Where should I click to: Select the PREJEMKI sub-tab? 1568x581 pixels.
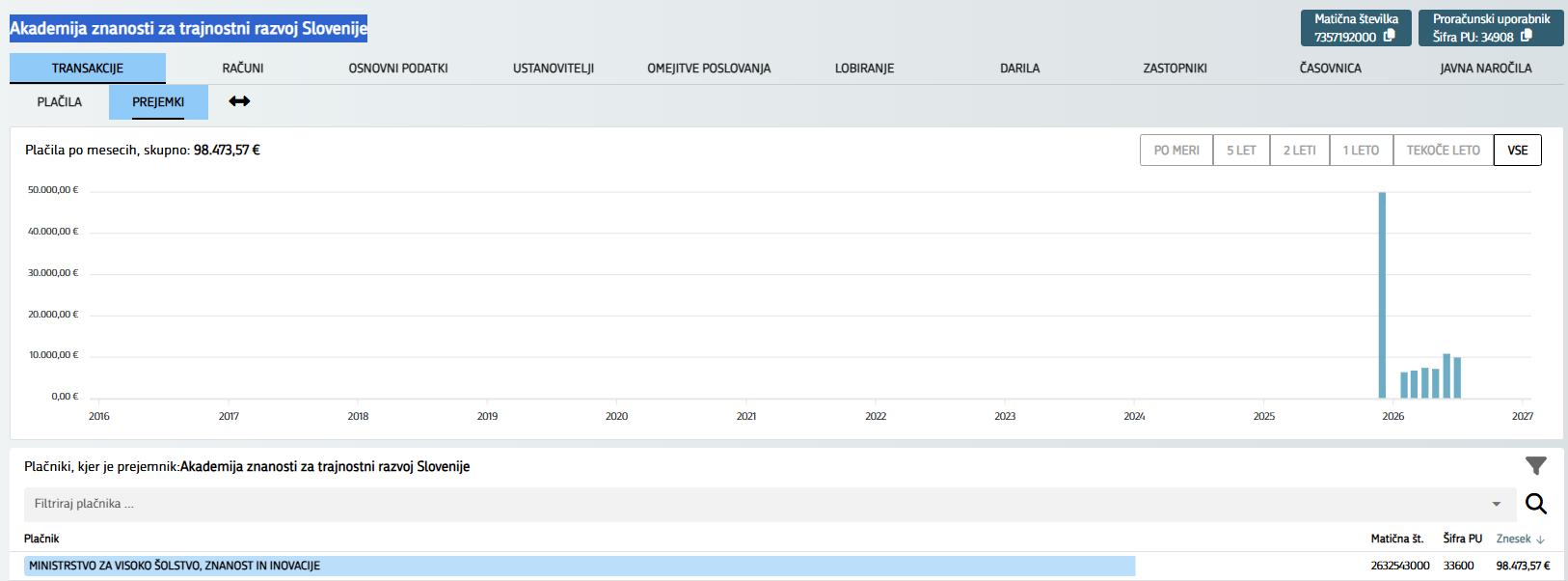[158, 102]
